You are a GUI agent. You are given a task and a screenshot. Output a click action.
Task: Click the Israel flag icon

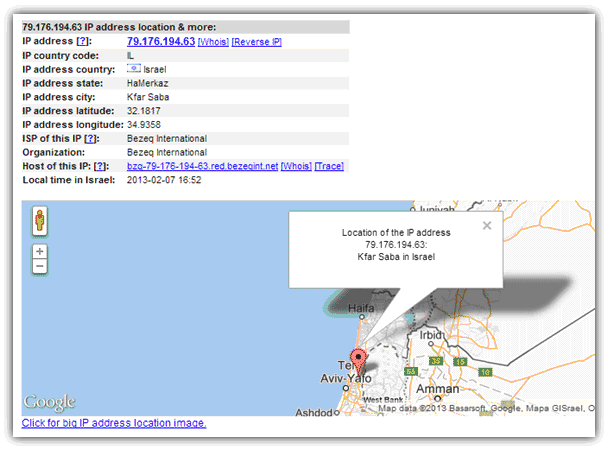point(135,68)
